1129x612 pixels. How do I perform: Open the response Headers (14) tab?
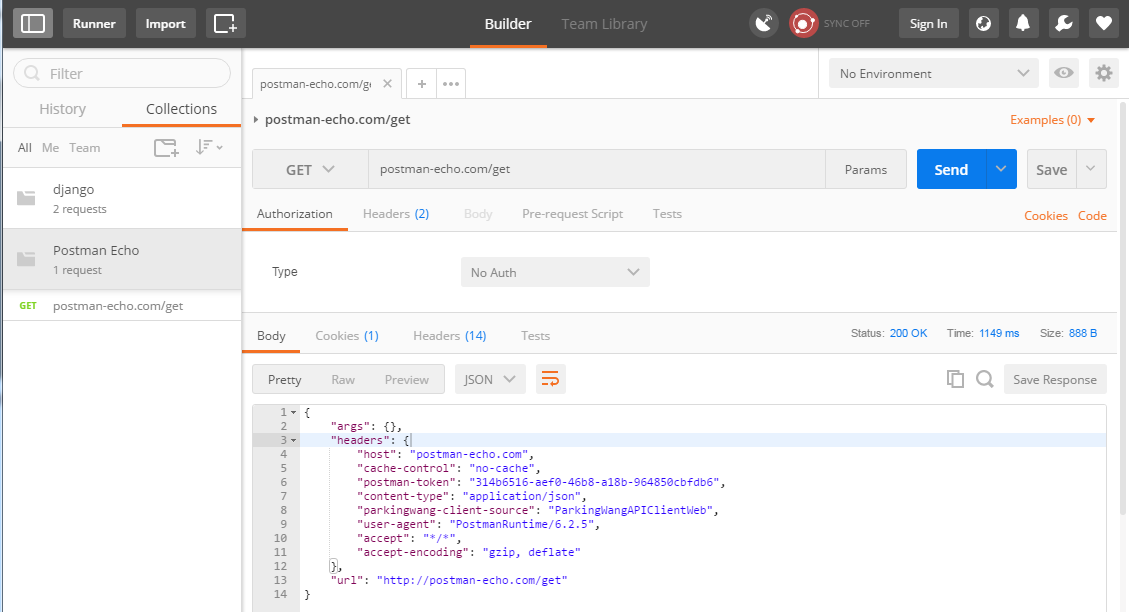pyautogui.click(x=449, y=336)
